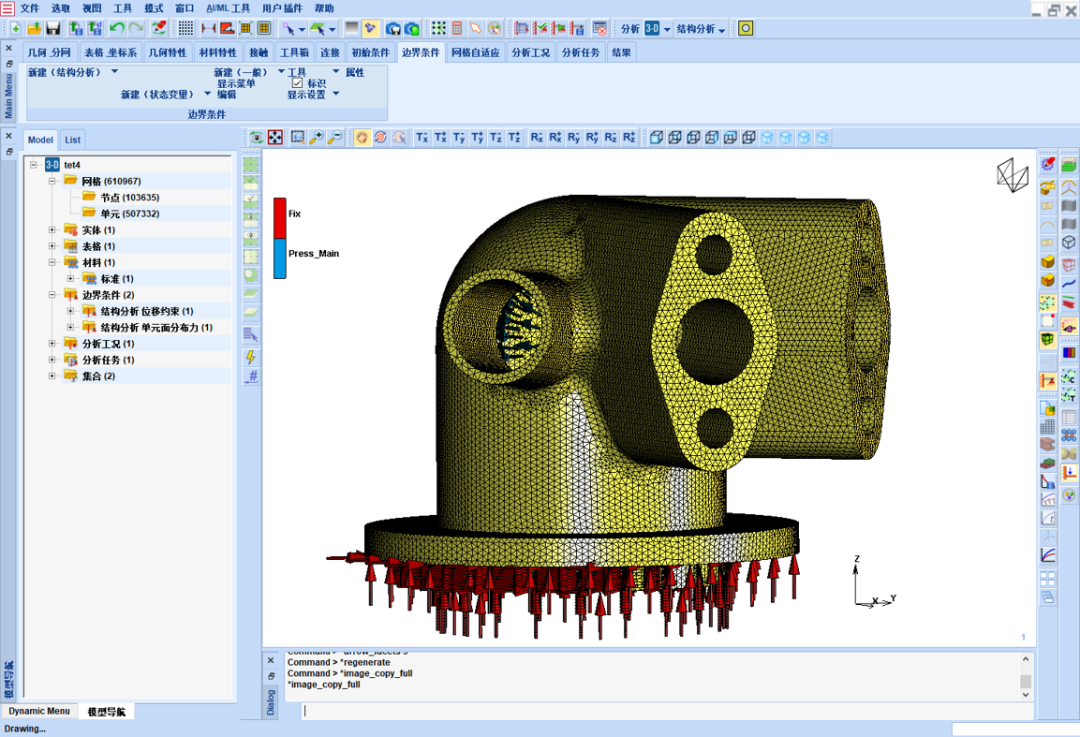1080x737 pixels.
Task: Toggle the 标识 checkbox
Action: coord(298,83)
